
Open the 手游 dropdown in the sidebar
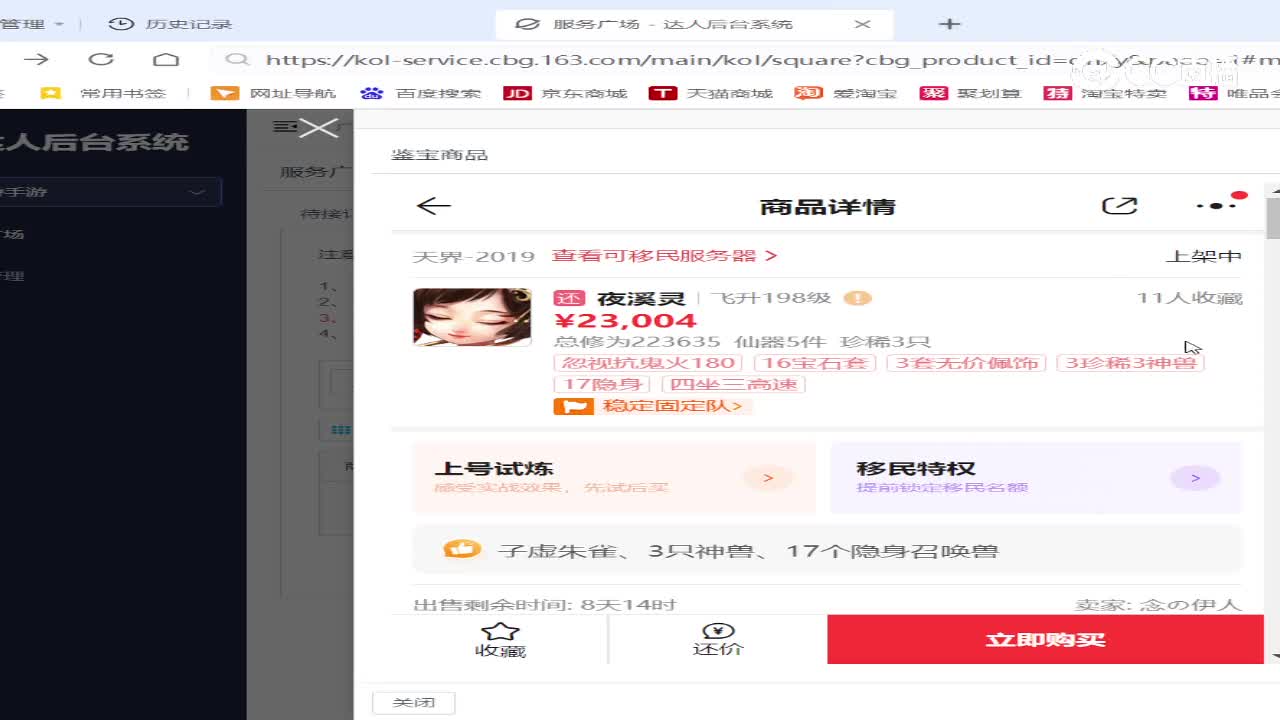(x=110, y=192)
